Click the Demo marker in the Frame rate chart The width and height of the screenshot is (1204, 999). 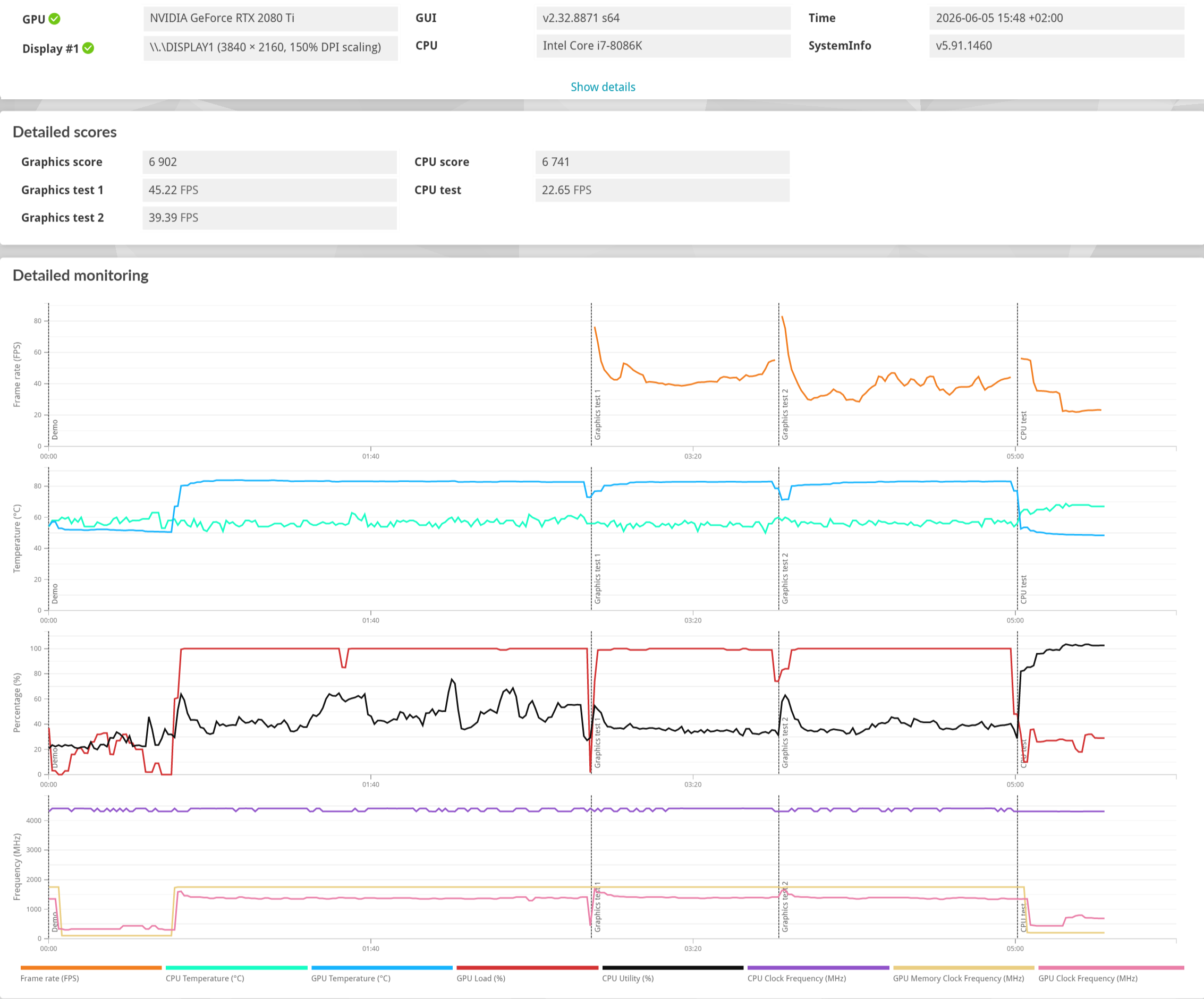(55, 429)
